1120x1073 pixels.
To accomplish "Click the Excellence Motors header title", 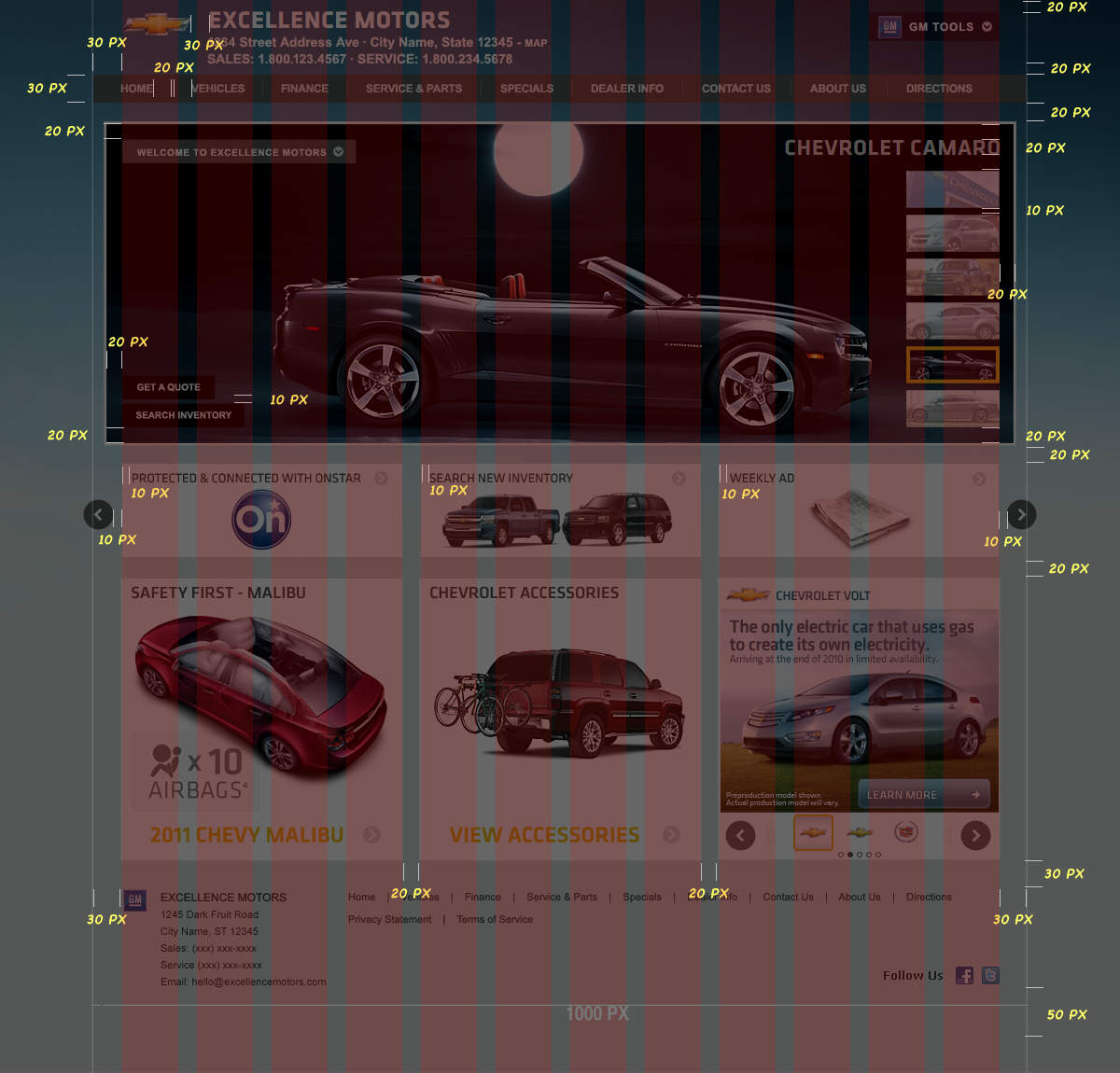I will point(329,21).
